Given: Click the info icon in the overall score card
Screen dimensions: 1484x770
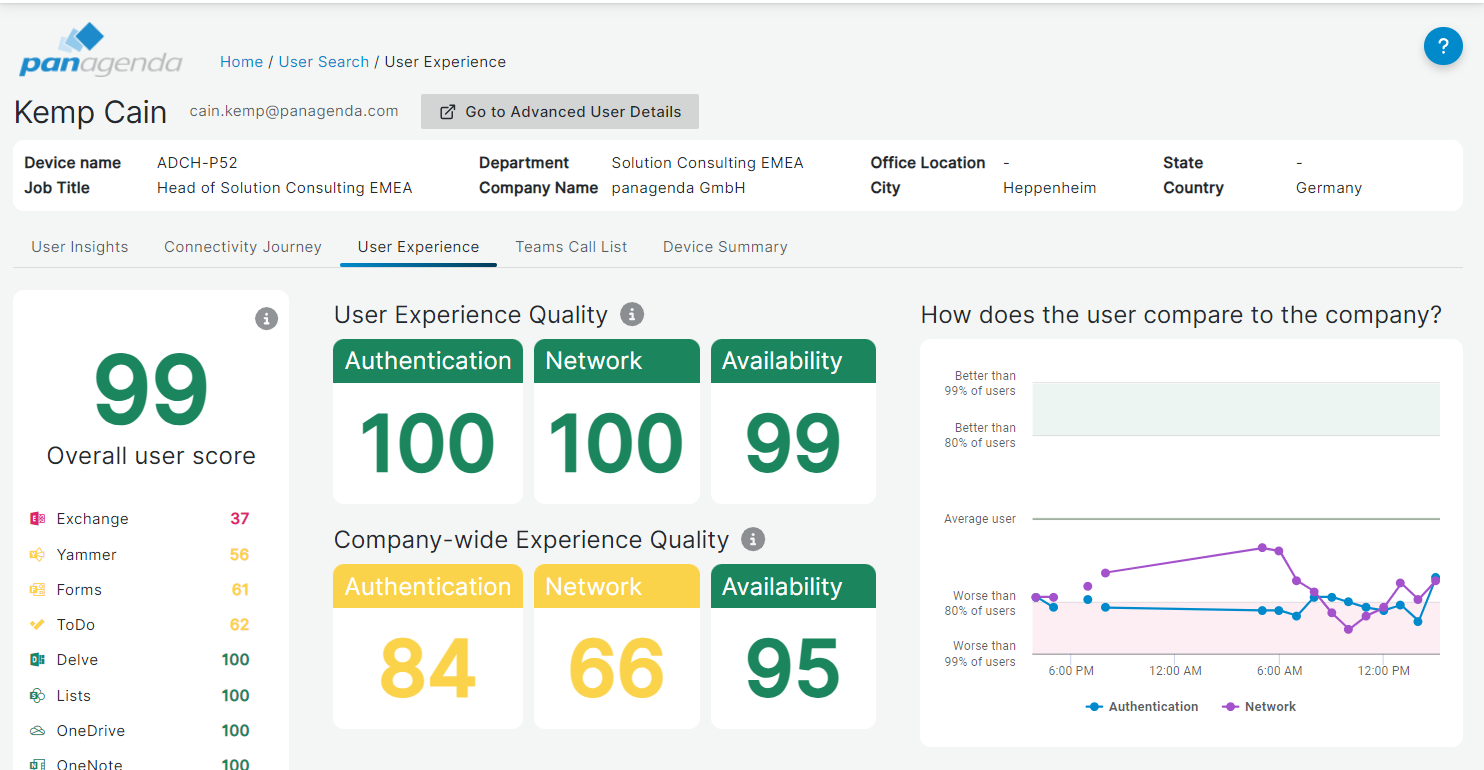Looking at the screenshot, I should [x=266, y=319].
